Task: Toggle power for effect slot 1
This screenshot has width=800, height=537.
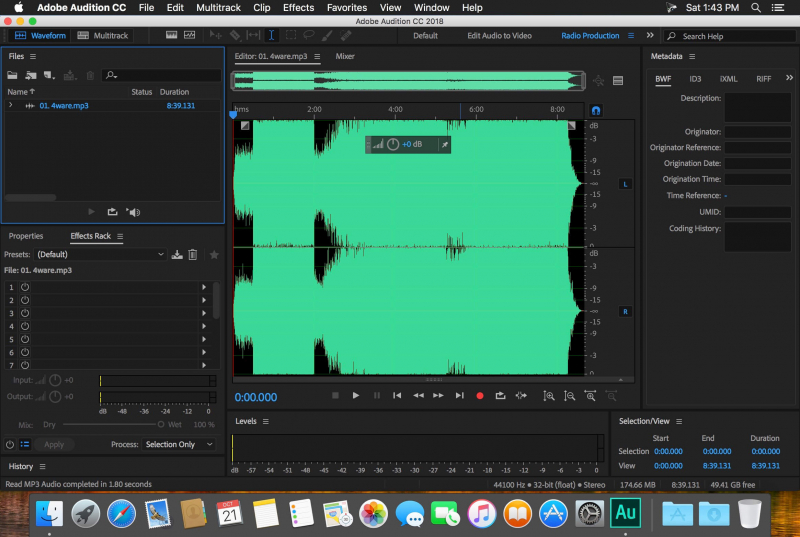Action: (x=25, y=287)
